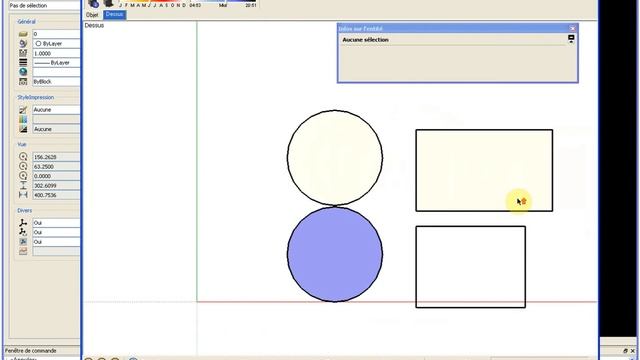Image resolution: width=640 pixels, height=360 pixels.
Task: Select the blue filled circle
Action: pos(335,255)
